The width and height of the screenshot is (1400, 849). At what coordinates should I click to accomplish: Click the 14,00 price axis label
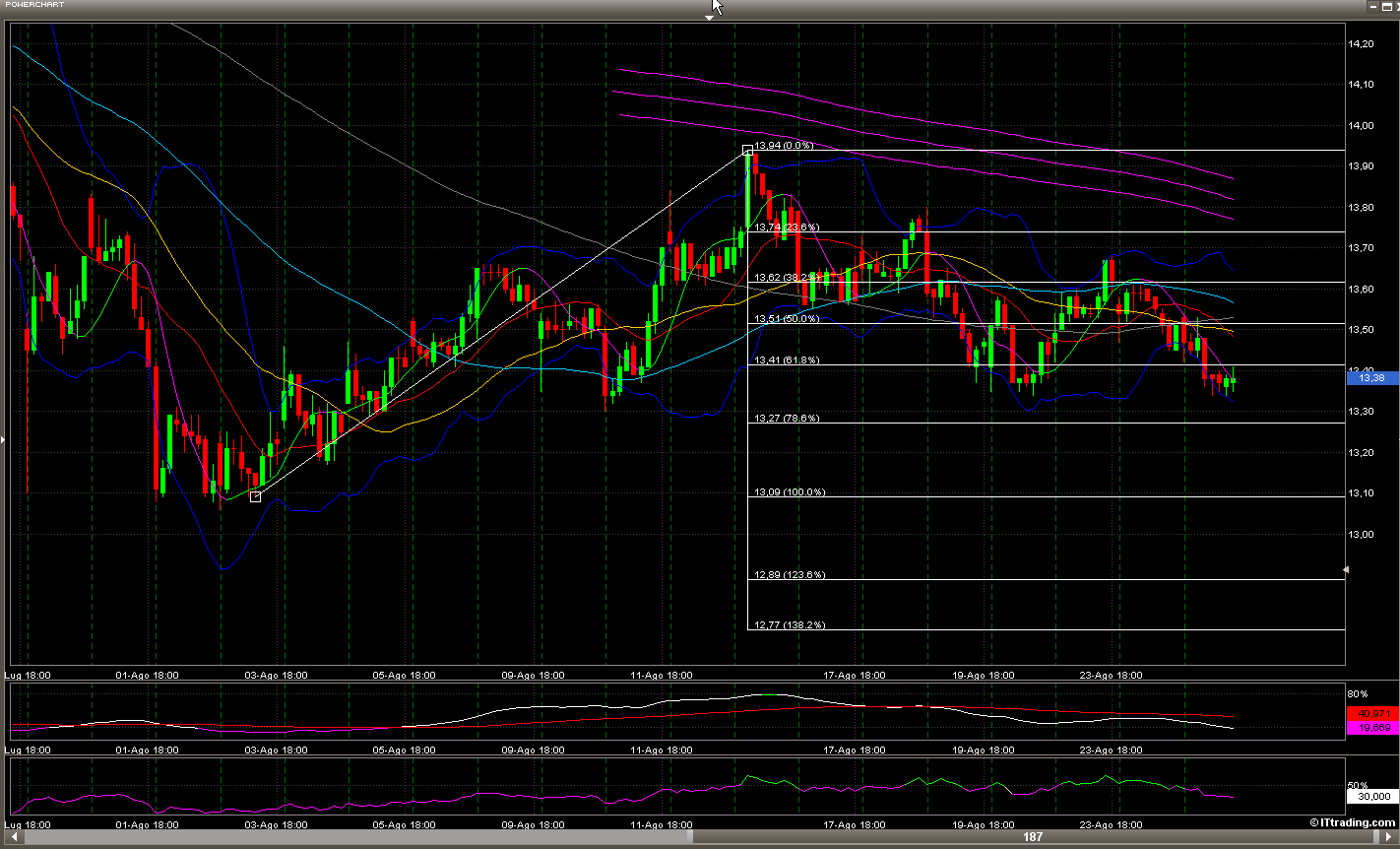(x=1361, y=125)
